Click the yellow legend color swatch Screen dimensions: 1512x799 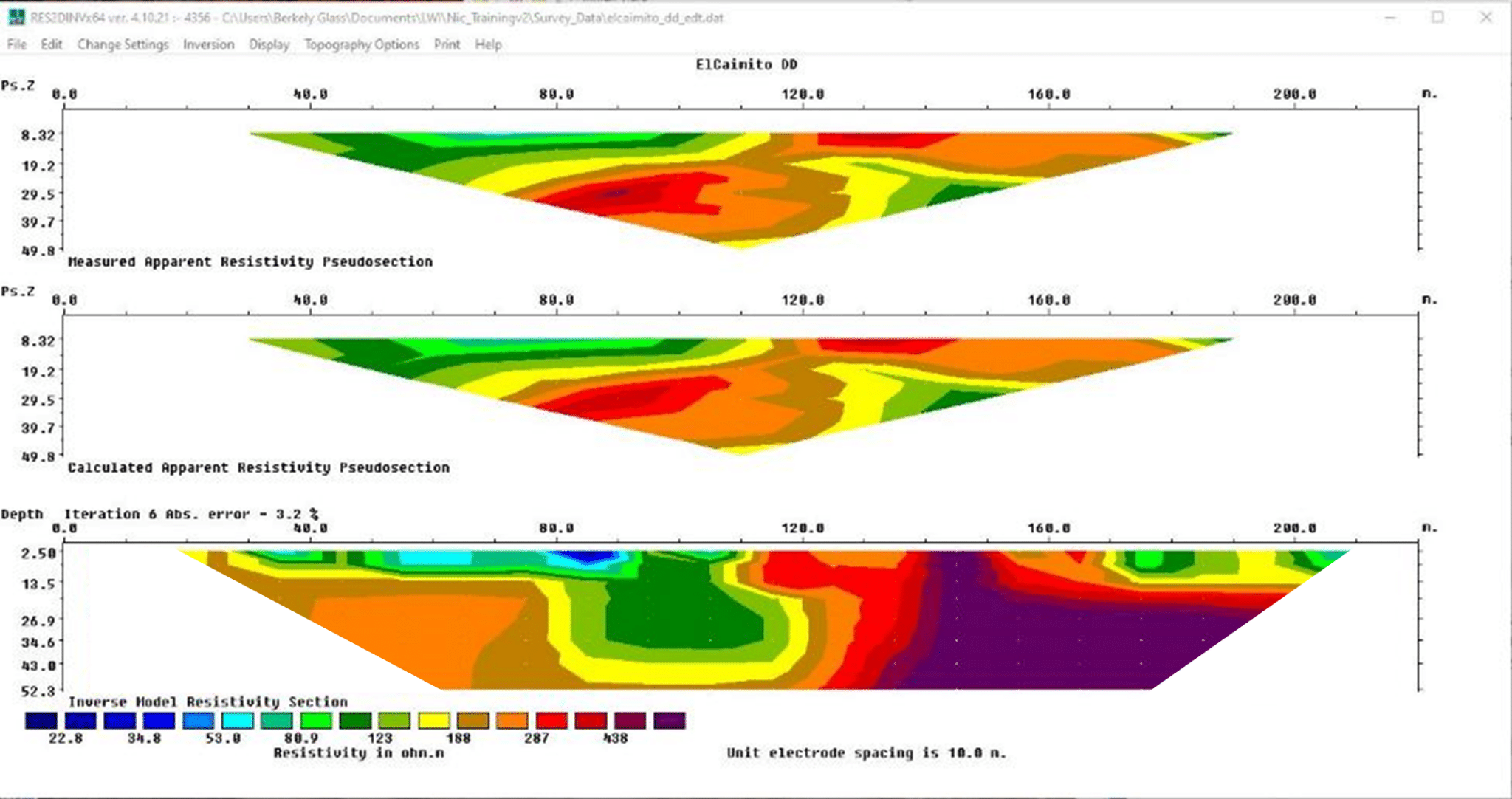pos(434,721)
